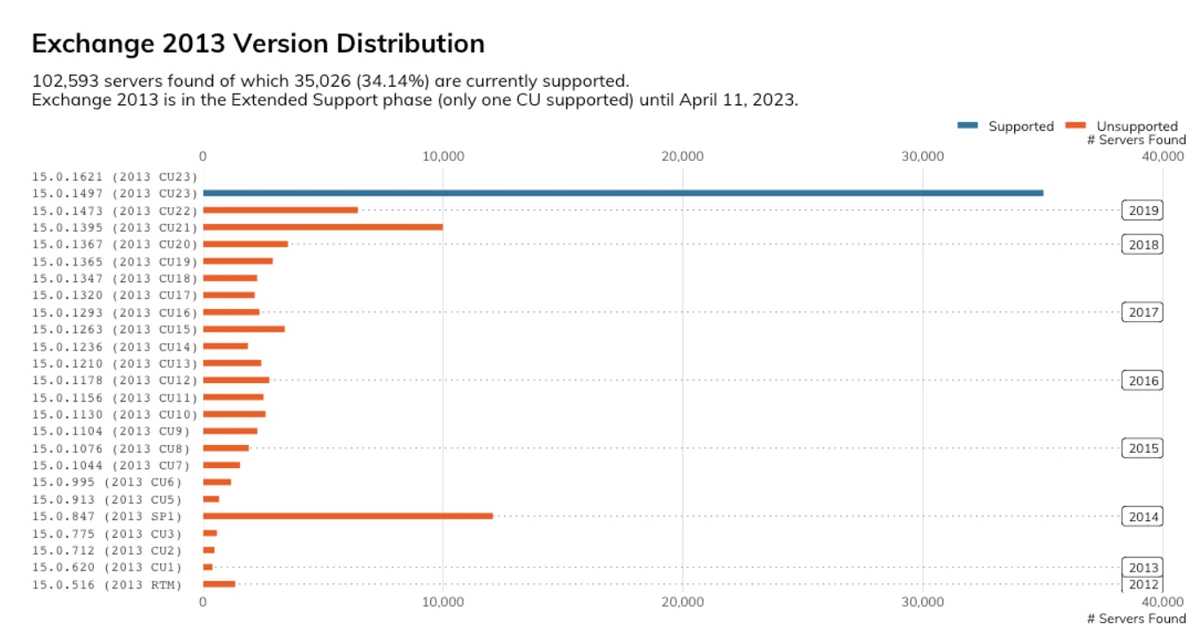Select the 2014 year marker
The image size is (1200, 637).
[x=1142, y=516]
